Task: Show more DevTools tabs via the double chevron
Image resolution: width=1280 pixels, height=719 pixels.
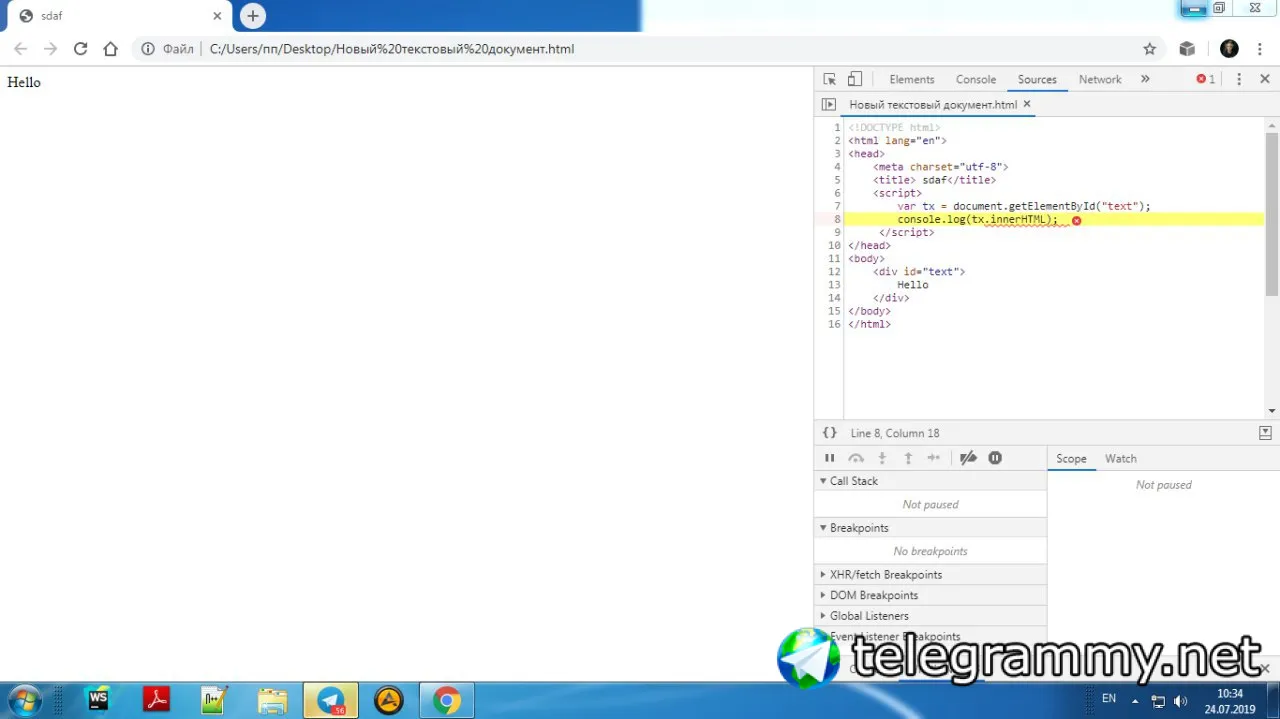Action: [x=1145, y=79]
